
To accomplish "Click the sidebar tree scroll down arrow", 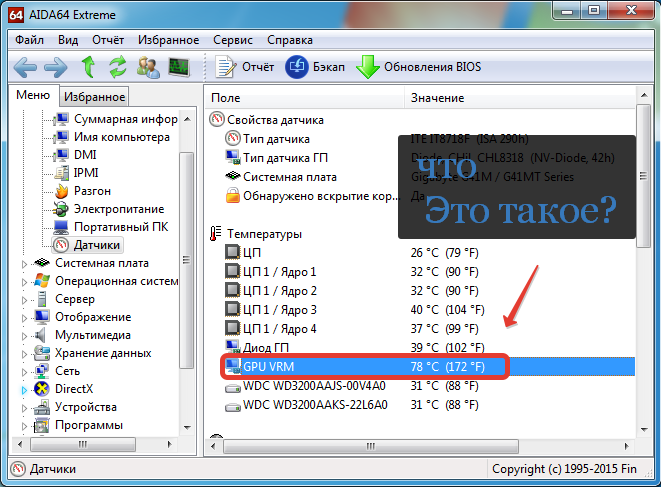I will 187,428.
